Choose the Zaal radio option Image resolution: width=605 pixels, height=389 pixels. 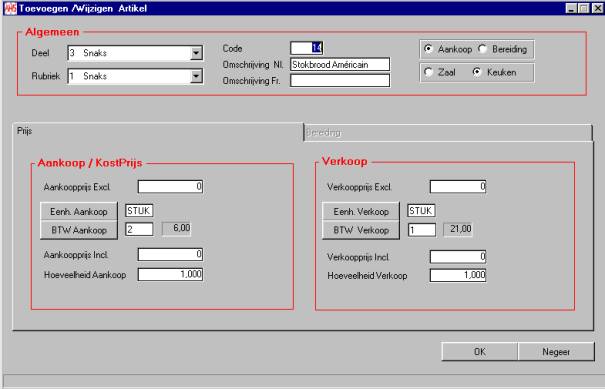click(x=428, y=72)
